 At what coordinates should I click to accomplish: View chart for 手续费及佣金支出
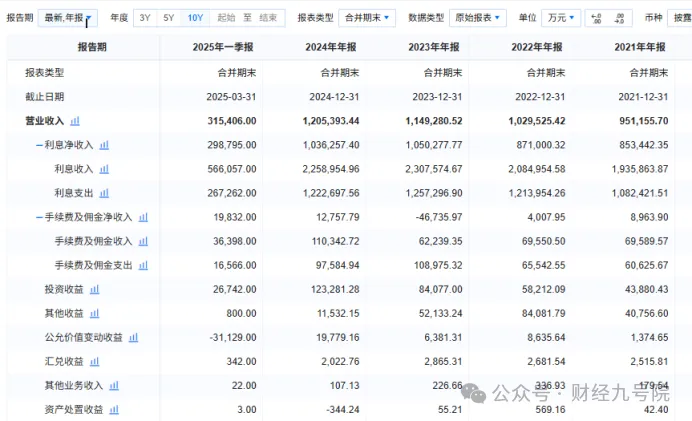point(143,265)
